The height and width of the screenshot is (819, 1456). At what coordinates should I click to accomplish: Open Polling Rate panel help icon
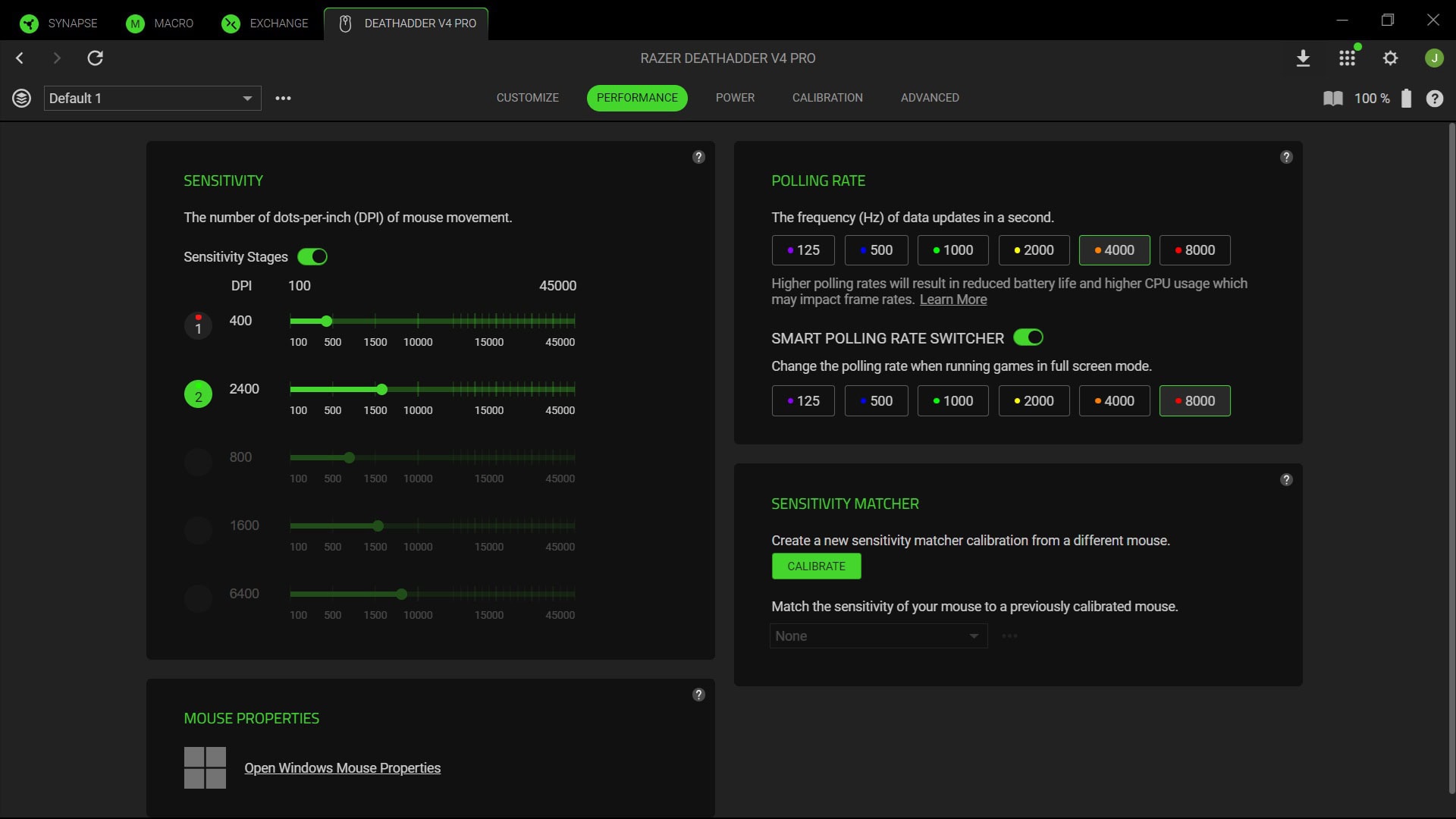coord(1286,157)
